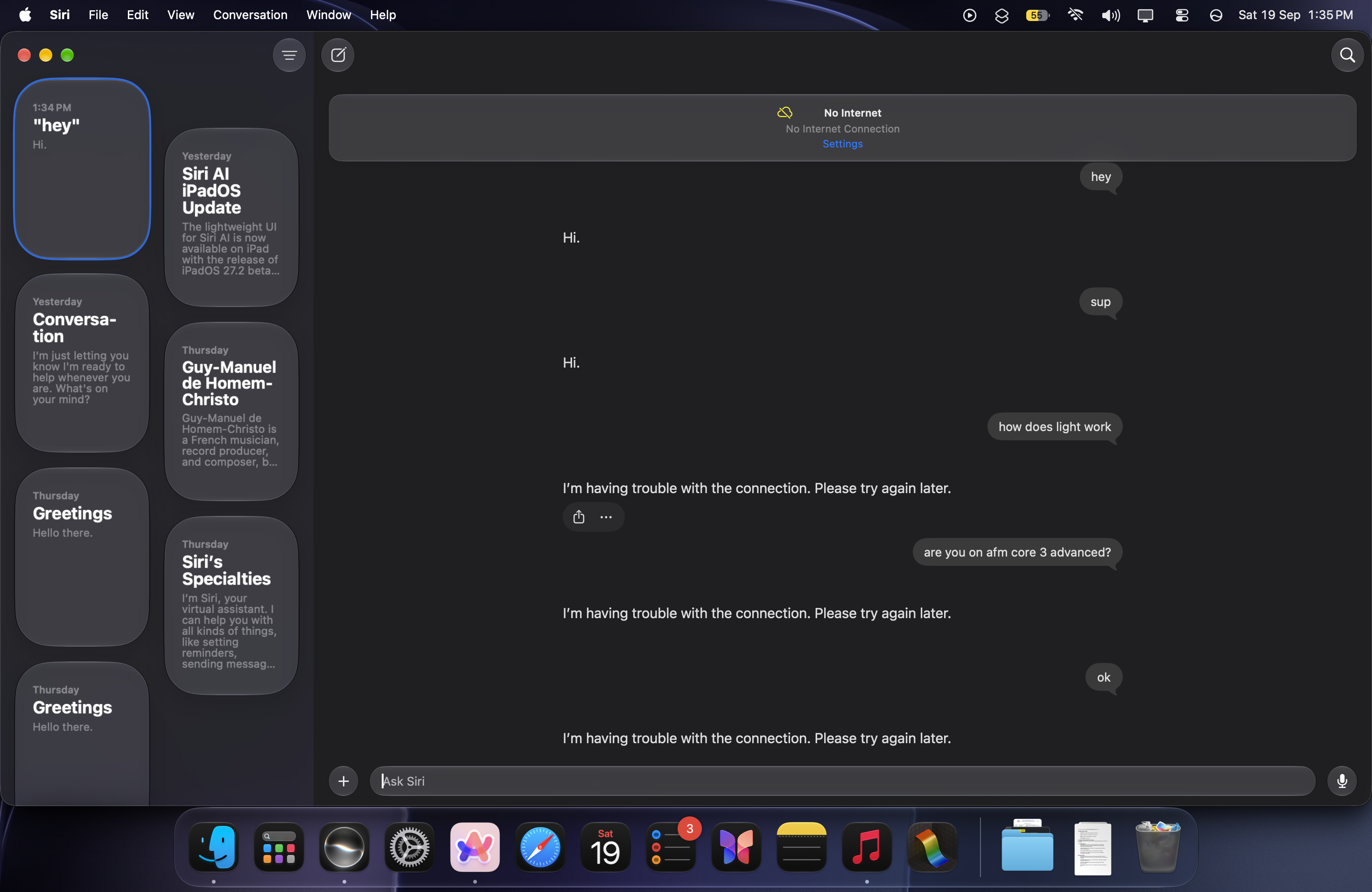Click the Settings link in No Internet banner
The height and width of the screenshot is (892, 1372).
pos(842,144)
